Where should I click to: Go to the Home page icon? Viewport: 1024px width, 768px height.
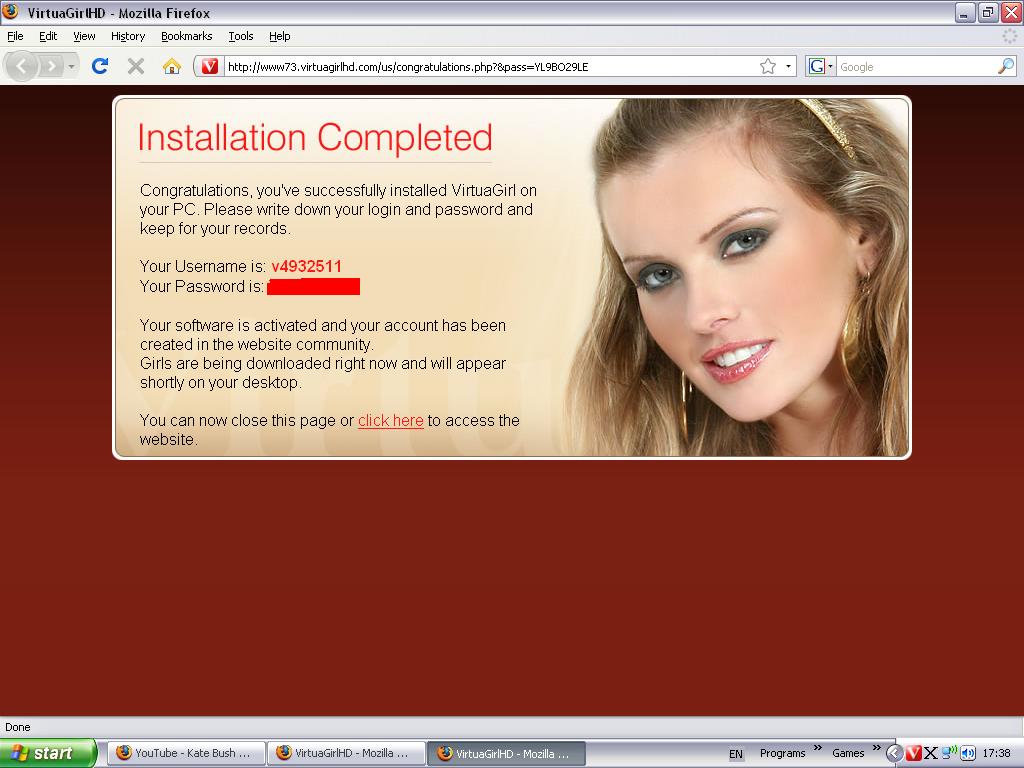click(172, 66)
